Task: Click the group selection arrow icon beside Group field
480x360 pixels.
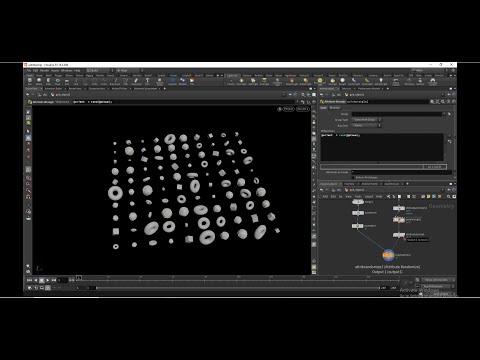Action: point(449,114)
